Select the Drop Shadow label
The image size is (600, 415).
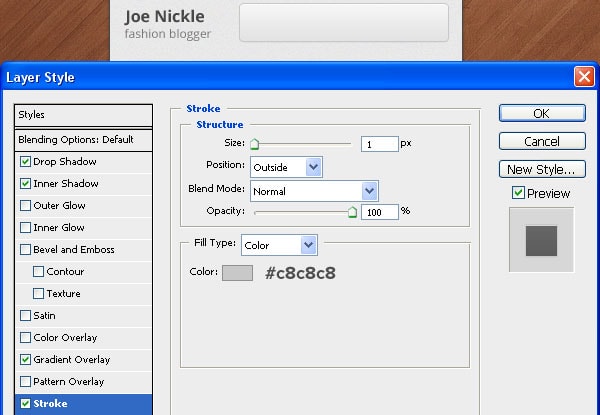65,161
